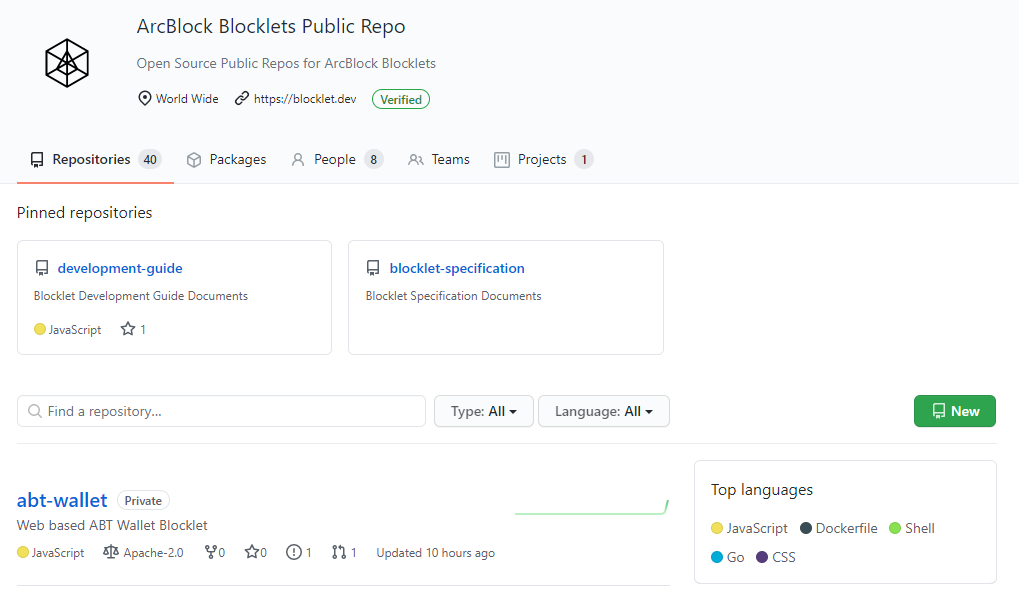Click the location pin icon near World Wide
Screen dimensions: 1019x593
pos(145,99)
